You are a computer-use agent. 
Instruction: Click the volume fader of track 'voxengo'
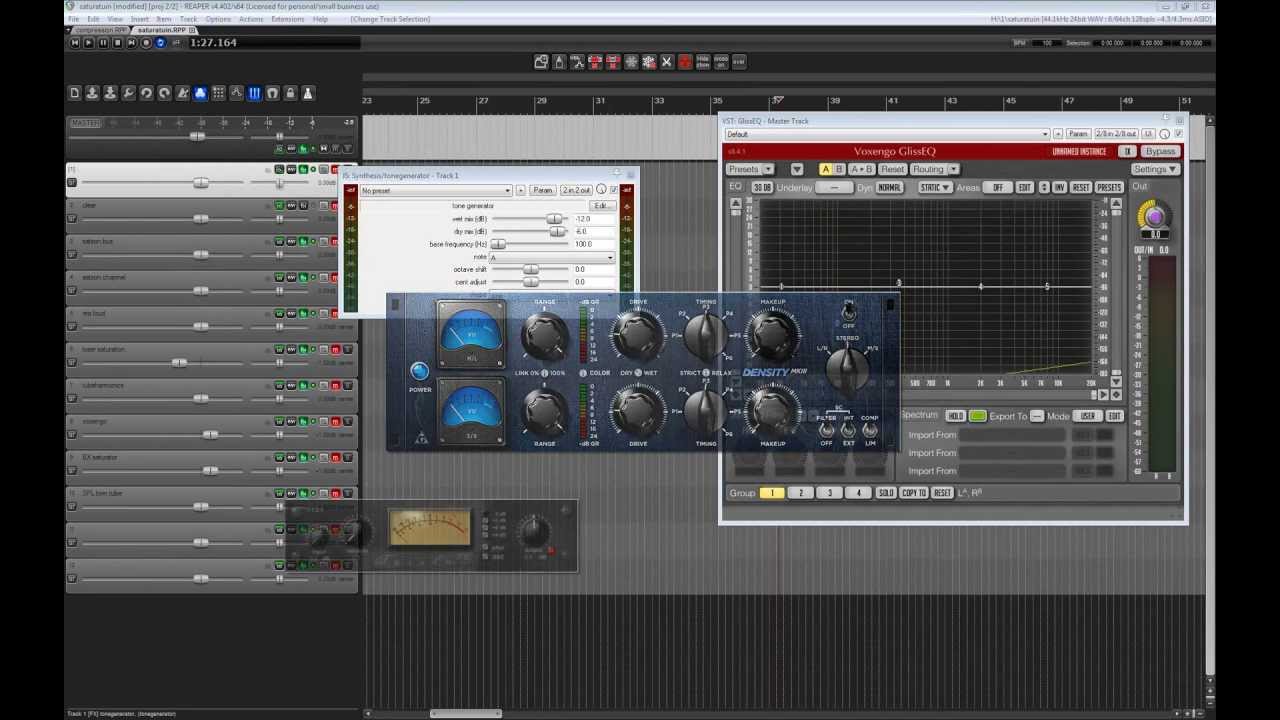tap(210, 434)
